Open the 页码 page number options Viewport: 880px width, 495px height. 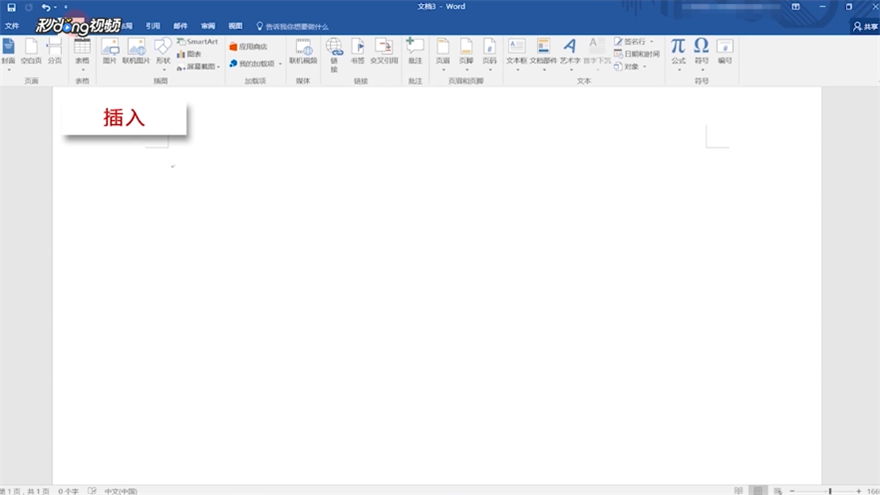tap(489, 54)
